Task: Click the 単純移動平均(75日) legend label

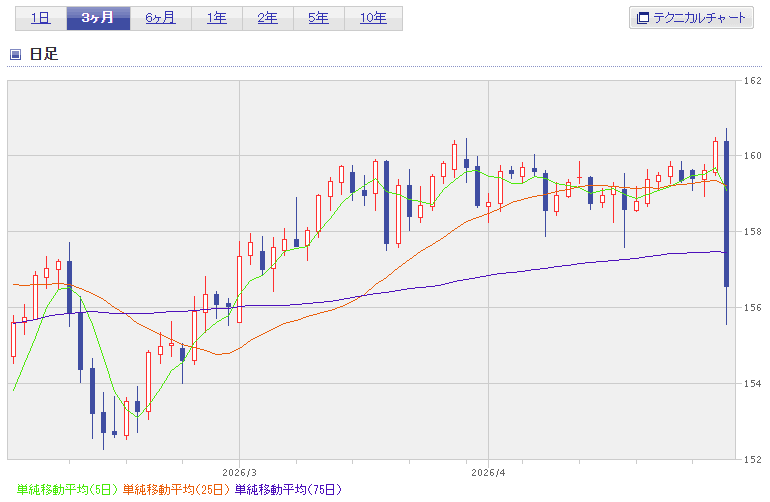Action: click(x=288, y=490)
